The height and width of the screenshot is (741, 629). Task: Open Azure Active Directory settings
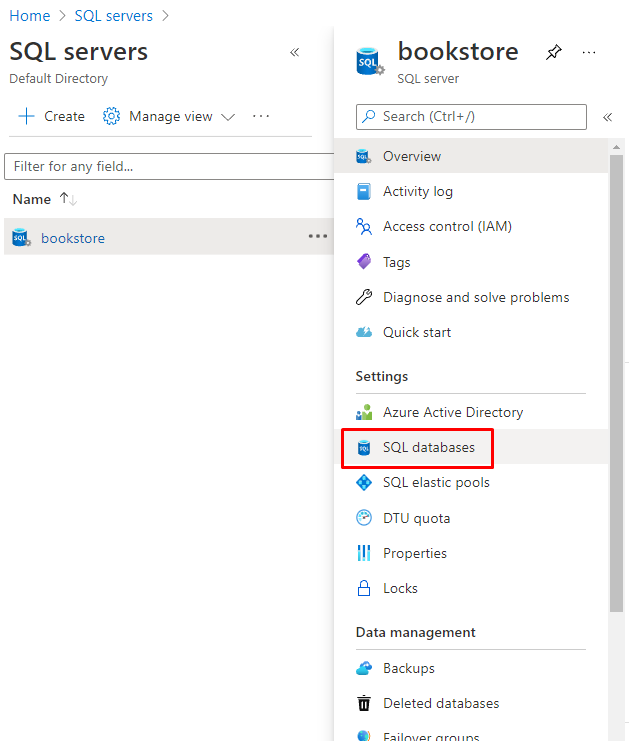453,412
